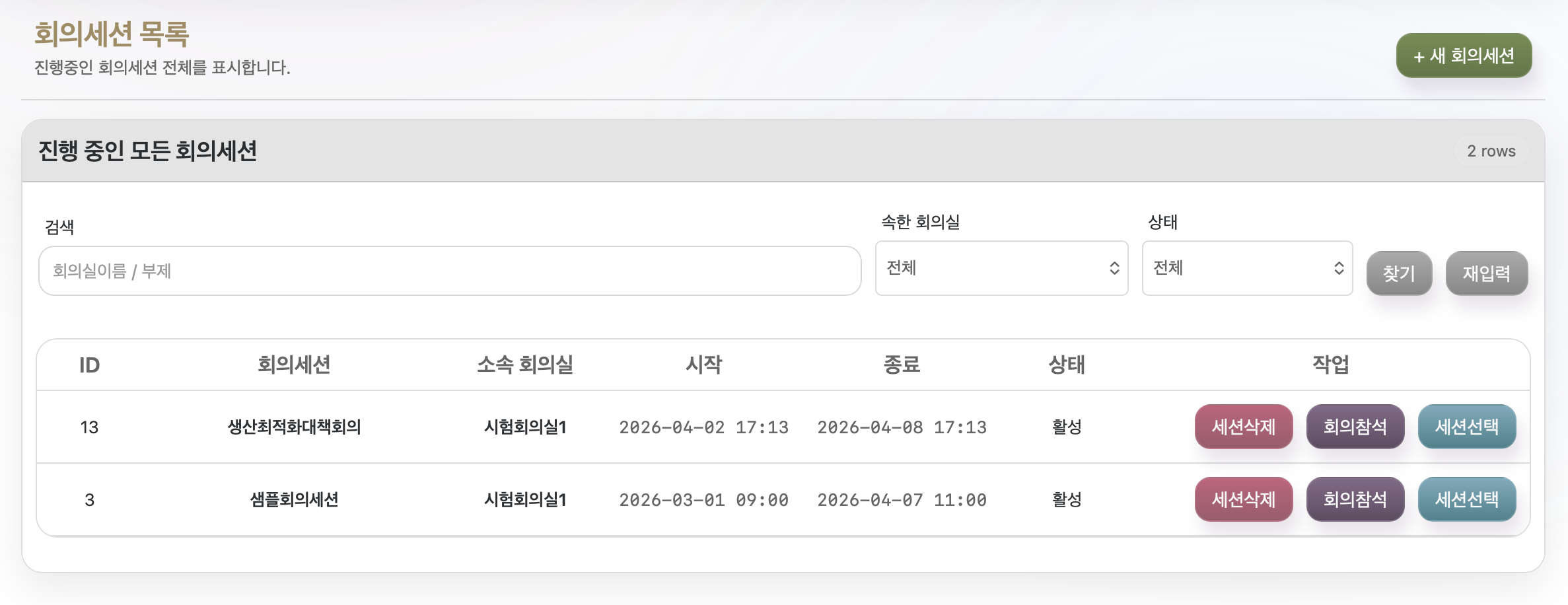Open the 속한 회의실 dropdown
Image resolution: width=1568 pixels, height=605 pixels.
coord(1001,268)
